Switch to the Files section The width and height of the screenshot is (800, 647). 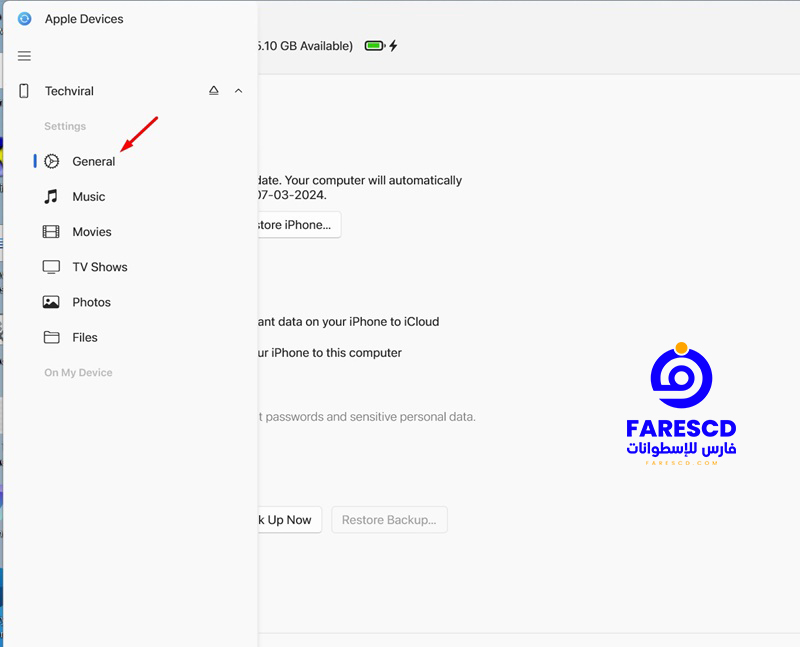(85, 337)
